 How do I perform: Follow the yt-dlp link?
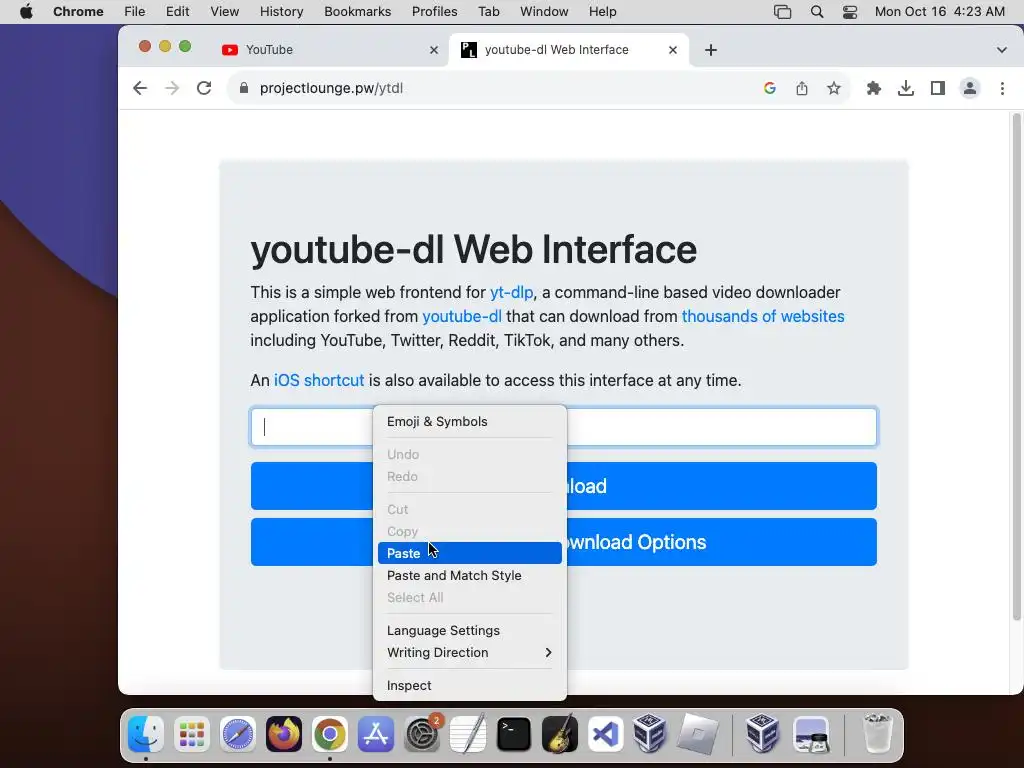pos(511,292)
